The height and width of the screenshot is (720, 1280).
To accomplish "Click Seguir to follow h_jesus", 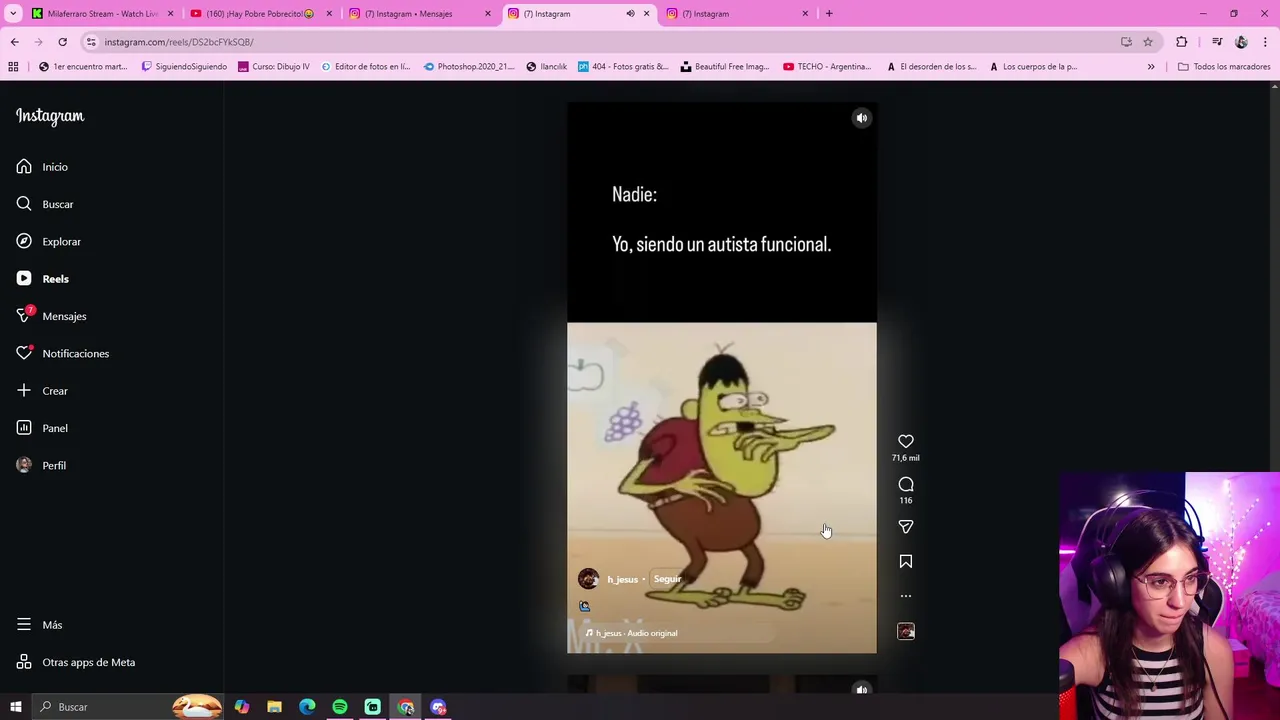I will coord(667,579).
